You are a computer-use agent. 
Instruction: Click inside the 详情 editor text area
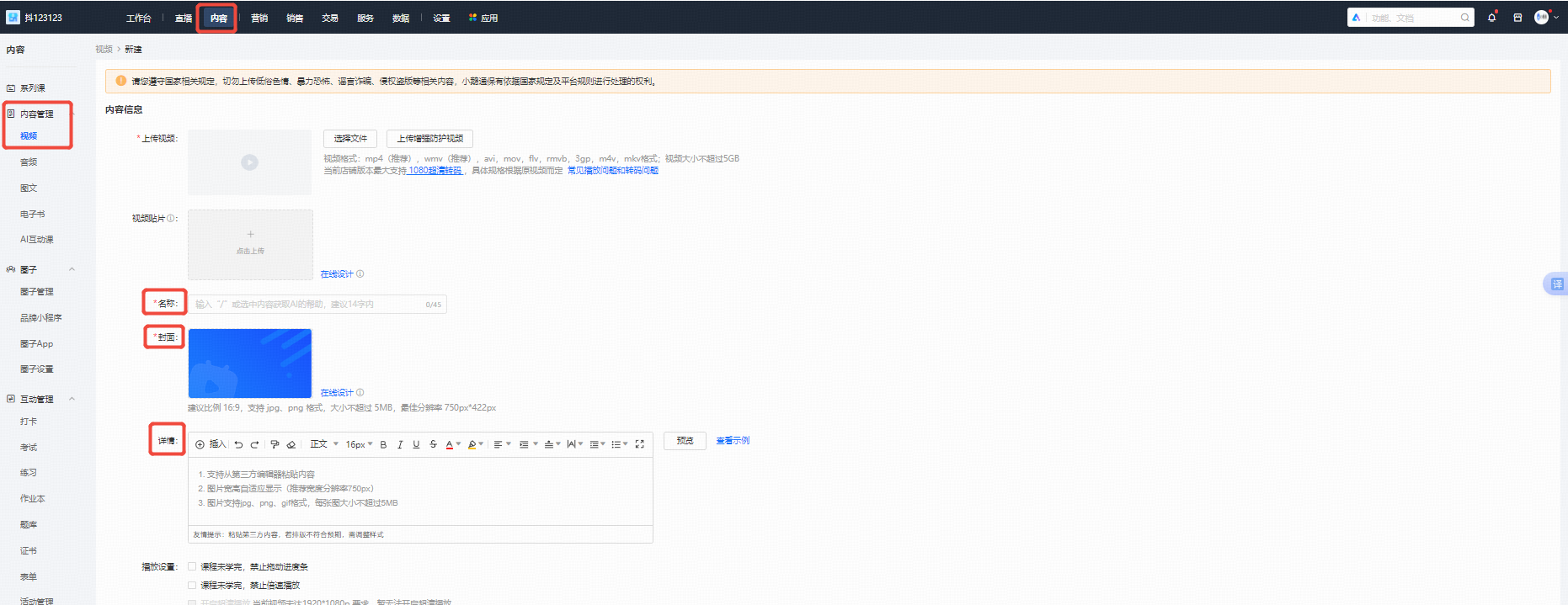tap(420, 491)
